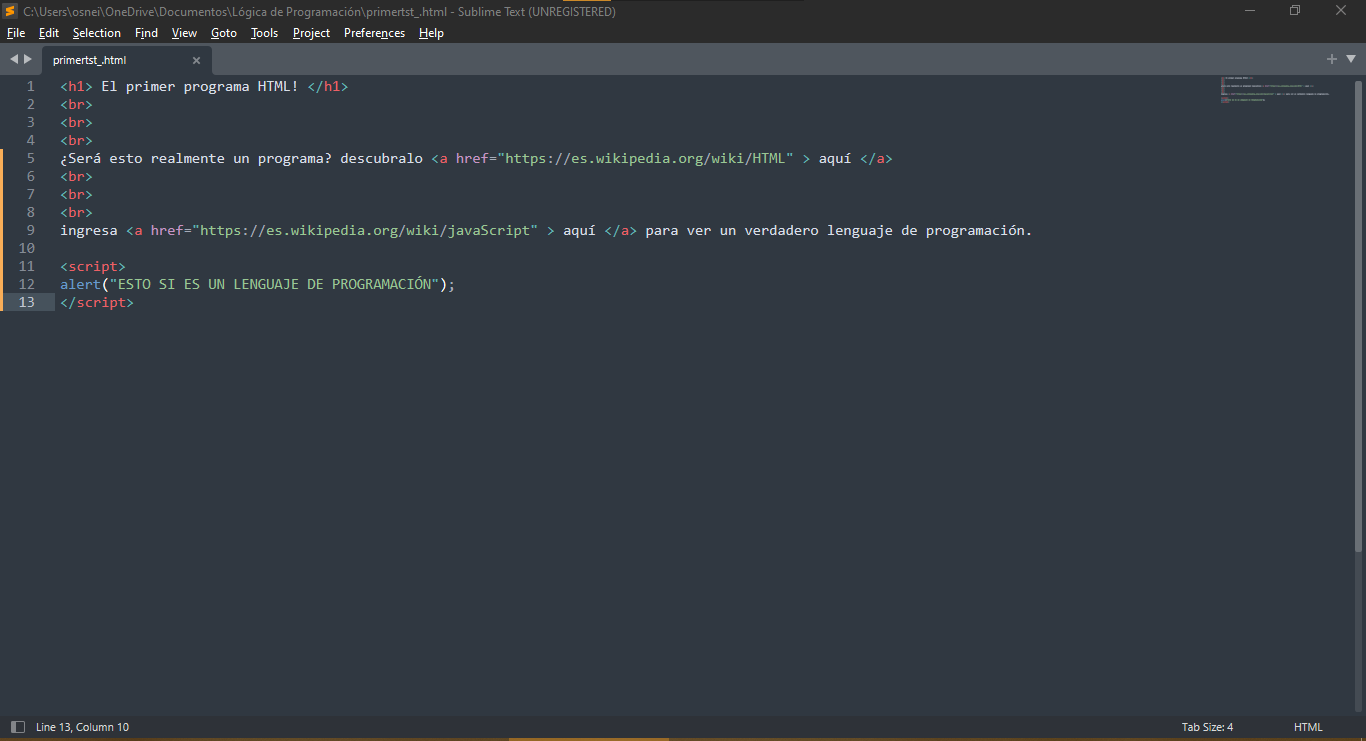
Task: Click the closing script tag on line 13
Action: point(97,302)
